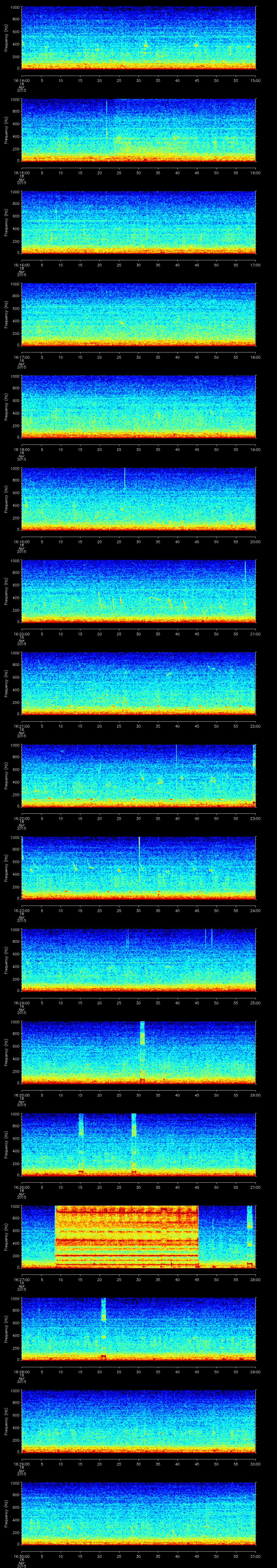Click the burst near 28 seconds in the 16:26:00 panel
This screenshot has height=1568, width=277.
134,1144
